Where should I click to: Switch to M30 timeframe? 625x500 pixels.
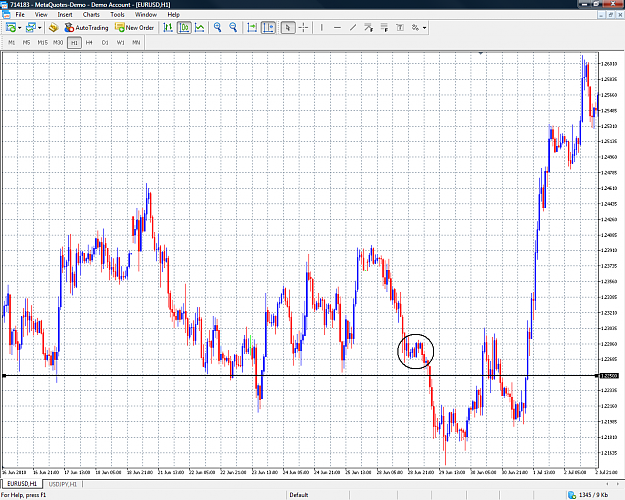58,42
